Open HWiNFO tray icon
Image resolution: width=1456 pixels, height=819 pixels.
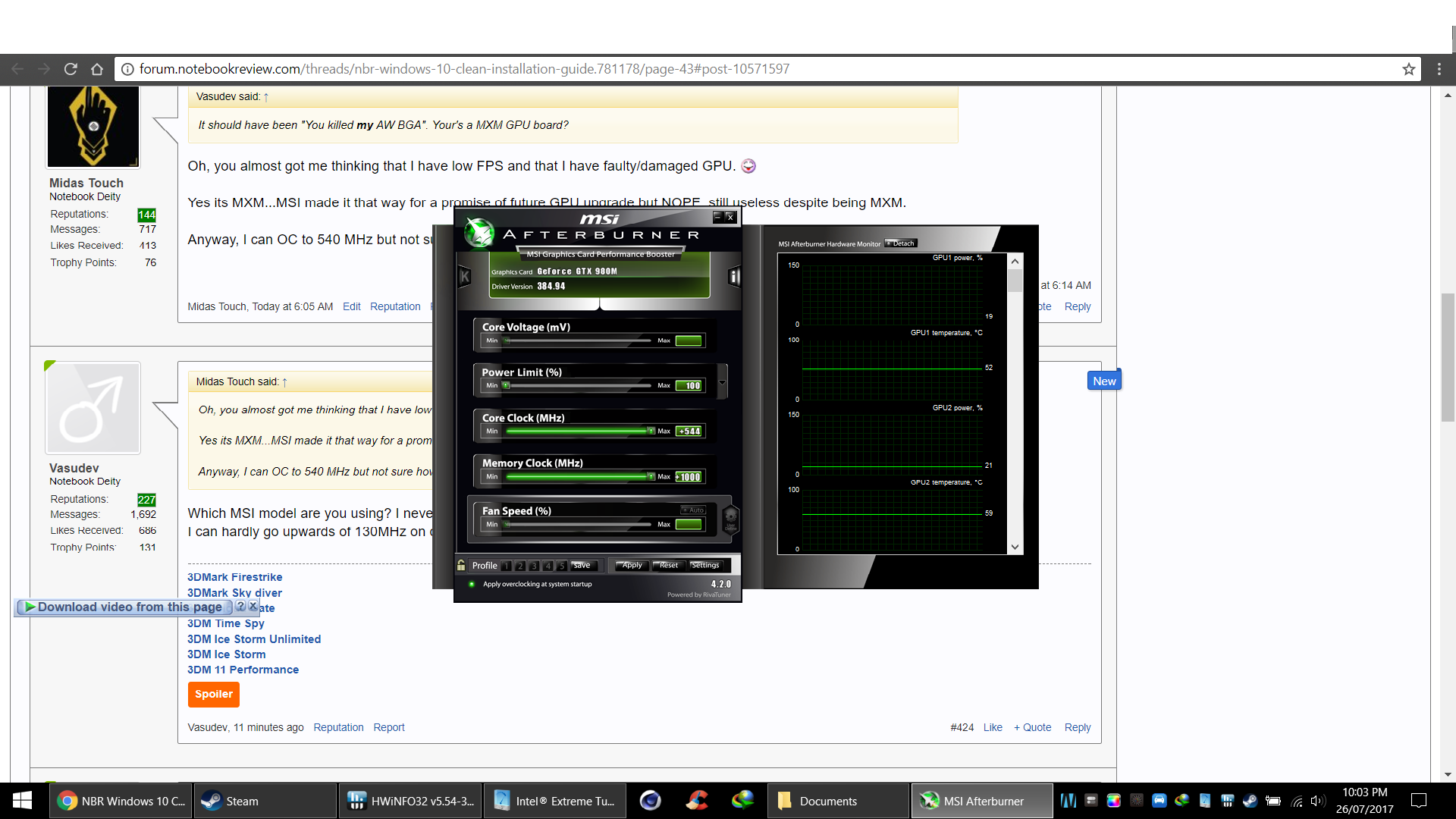pyautogui.click(x=1227, y=800)
